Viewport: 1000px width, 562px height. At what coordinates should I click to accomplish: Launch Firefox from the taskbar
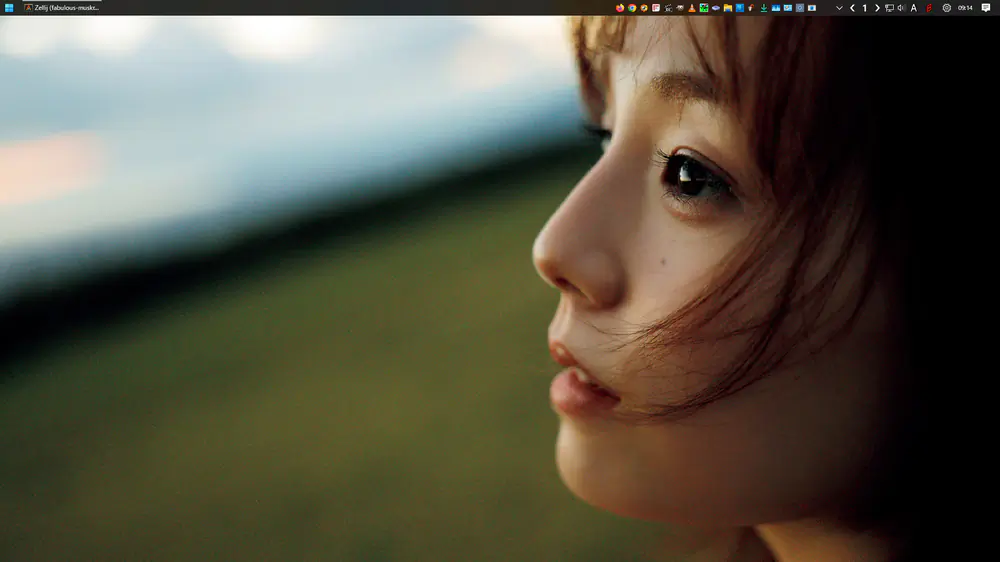point(620,7)
